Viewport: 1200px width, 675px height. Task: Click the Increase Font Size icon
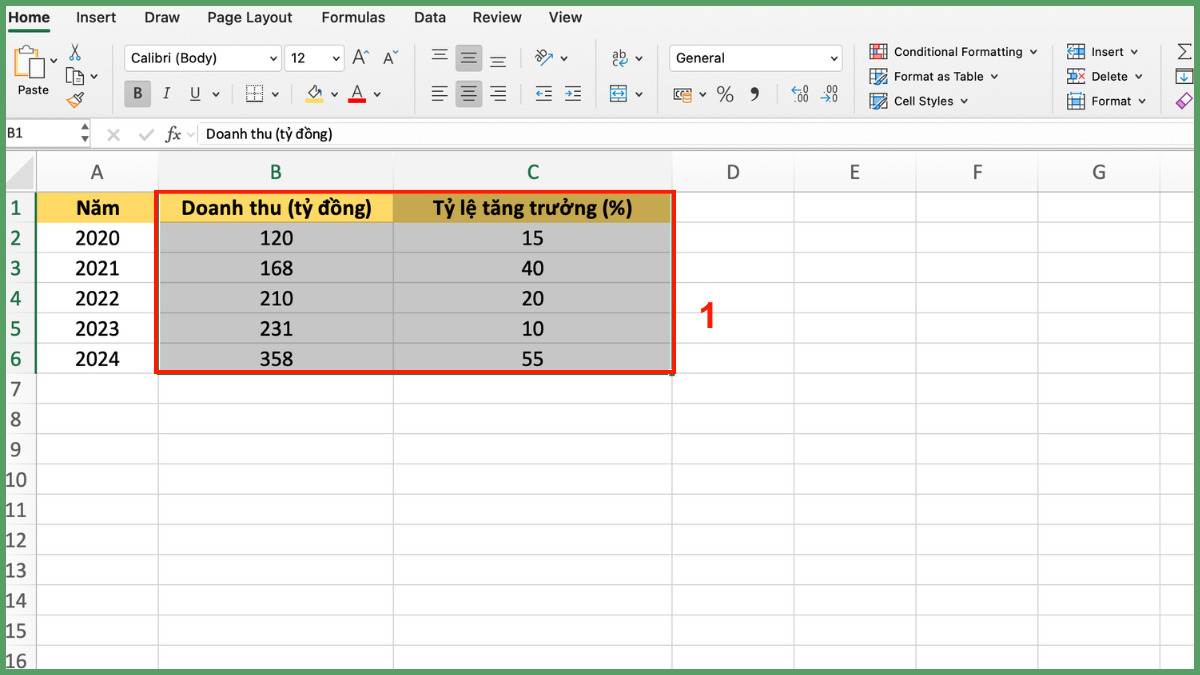[361, 58]
